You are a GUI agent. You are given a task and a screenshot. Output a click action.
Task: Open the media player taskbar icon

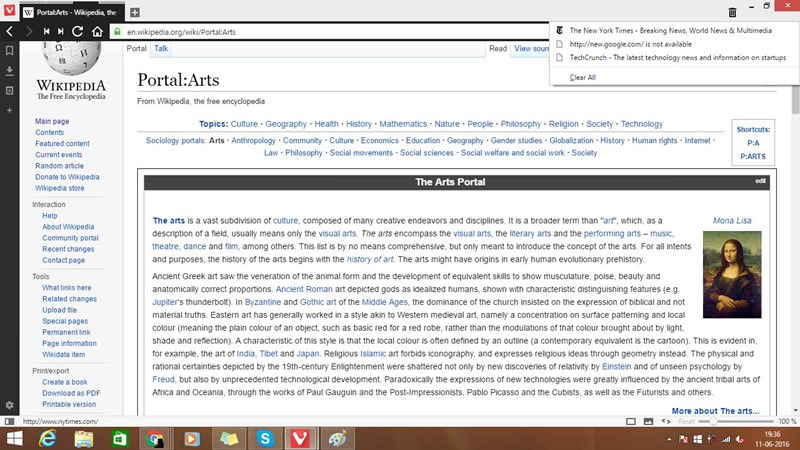coord(192,439)
